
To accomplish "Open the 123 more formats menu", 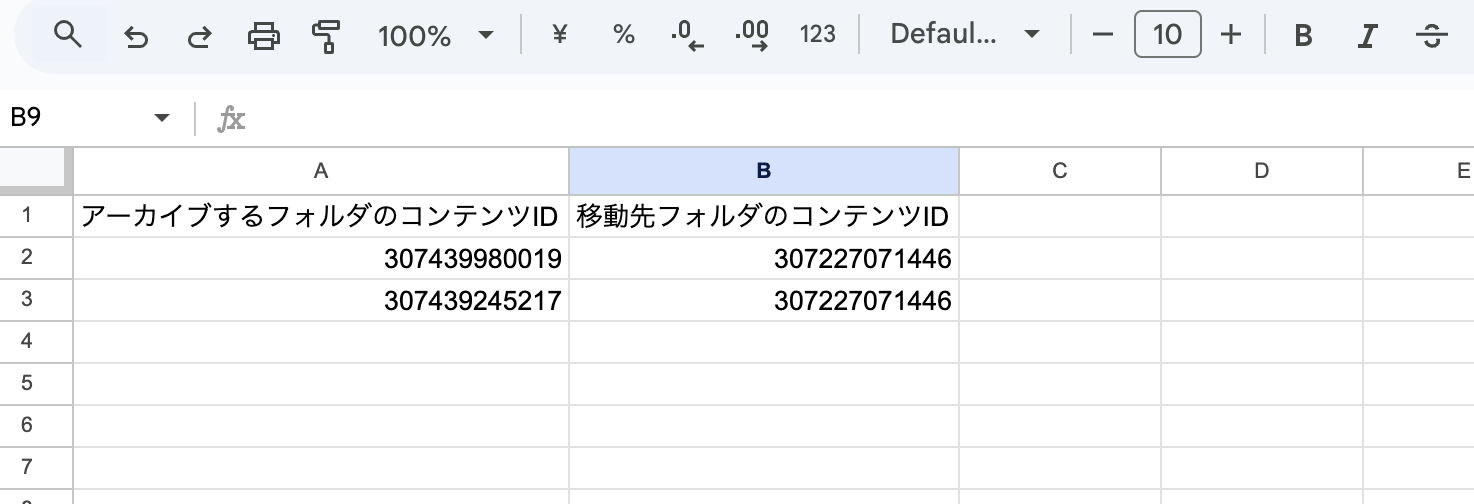I will (818, 35).
